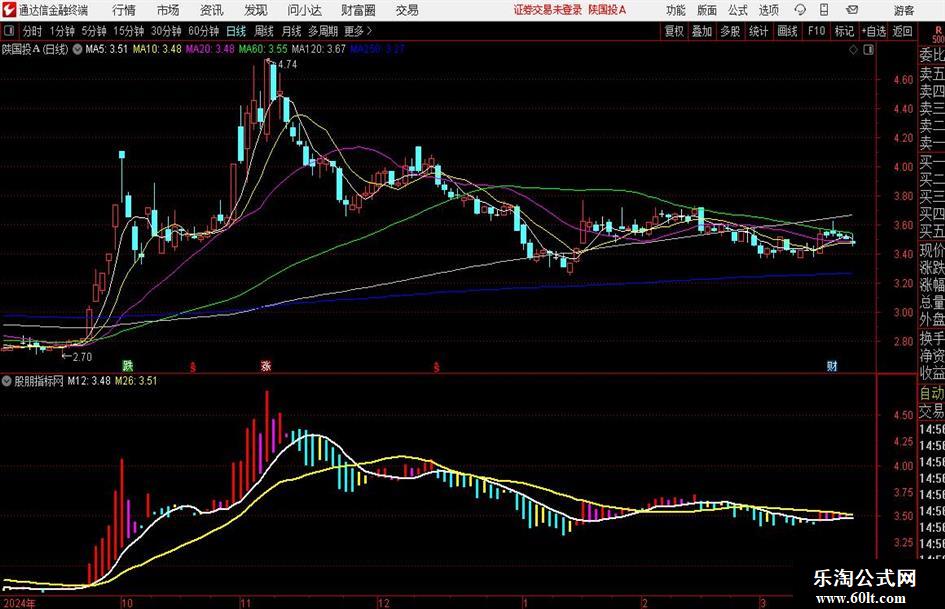The height and width of the screenshot is (609, 945).
Task: Switch to the 60分钟 period tab
Action: click(x=203, y=31)
